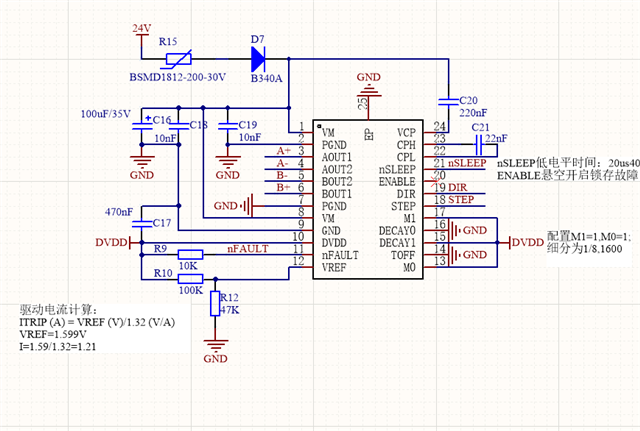Click the GND symbol at pin 14
Viewport: 640px width, 431px height.
point(468,255)
